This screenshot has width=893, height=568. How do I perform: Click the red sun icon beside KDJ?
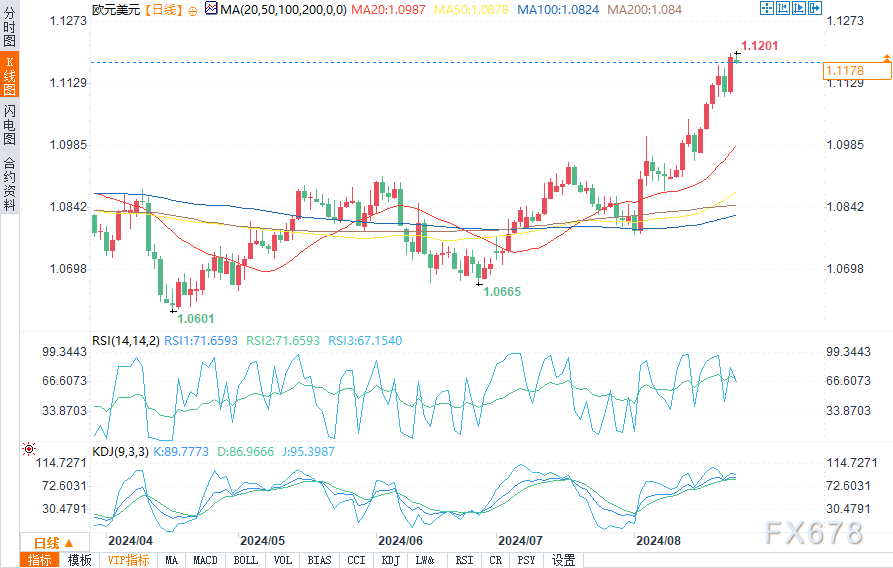[x=28, y=450]
